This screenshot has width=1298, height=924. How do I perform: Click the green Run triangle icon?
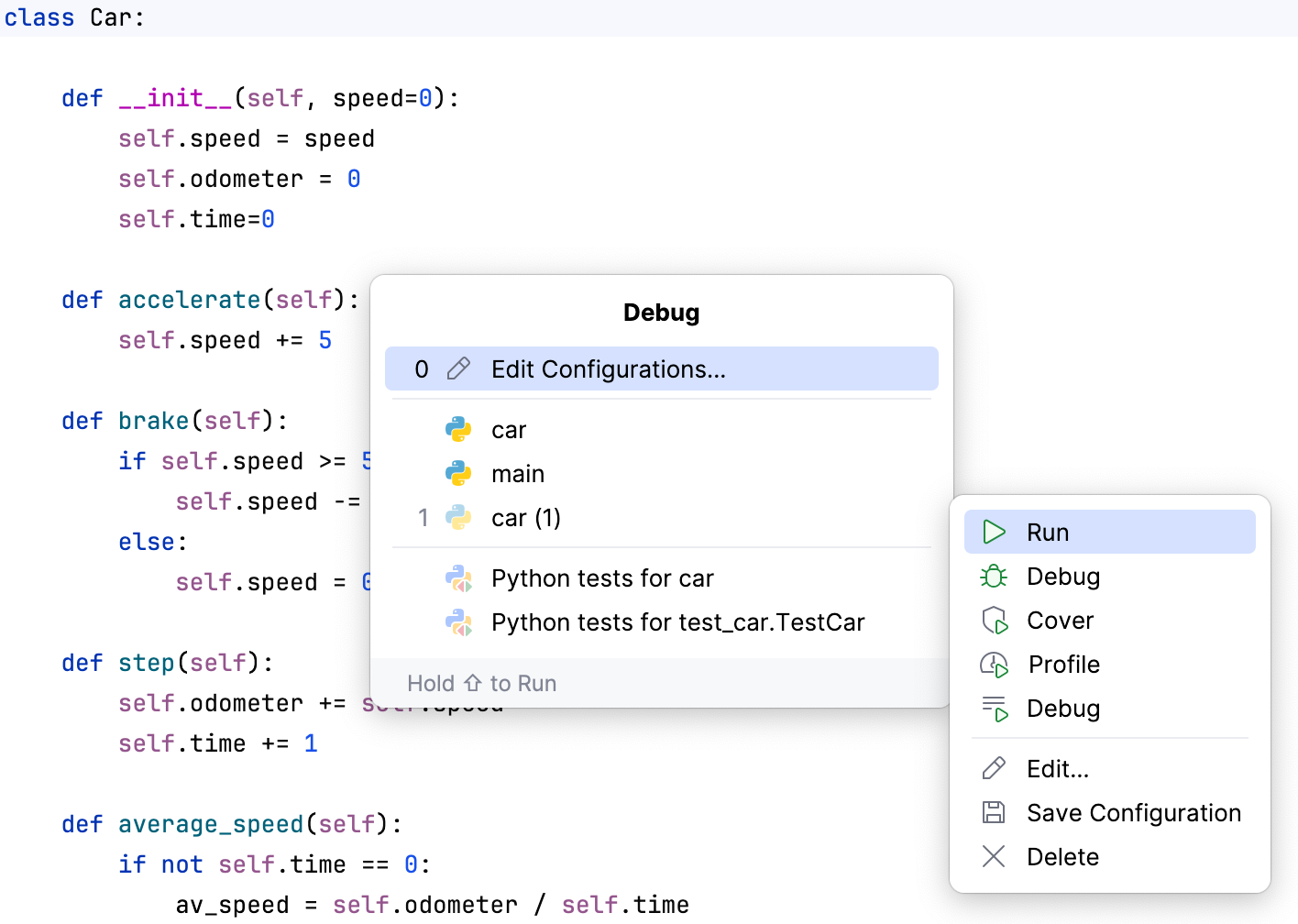coord(994,532)
